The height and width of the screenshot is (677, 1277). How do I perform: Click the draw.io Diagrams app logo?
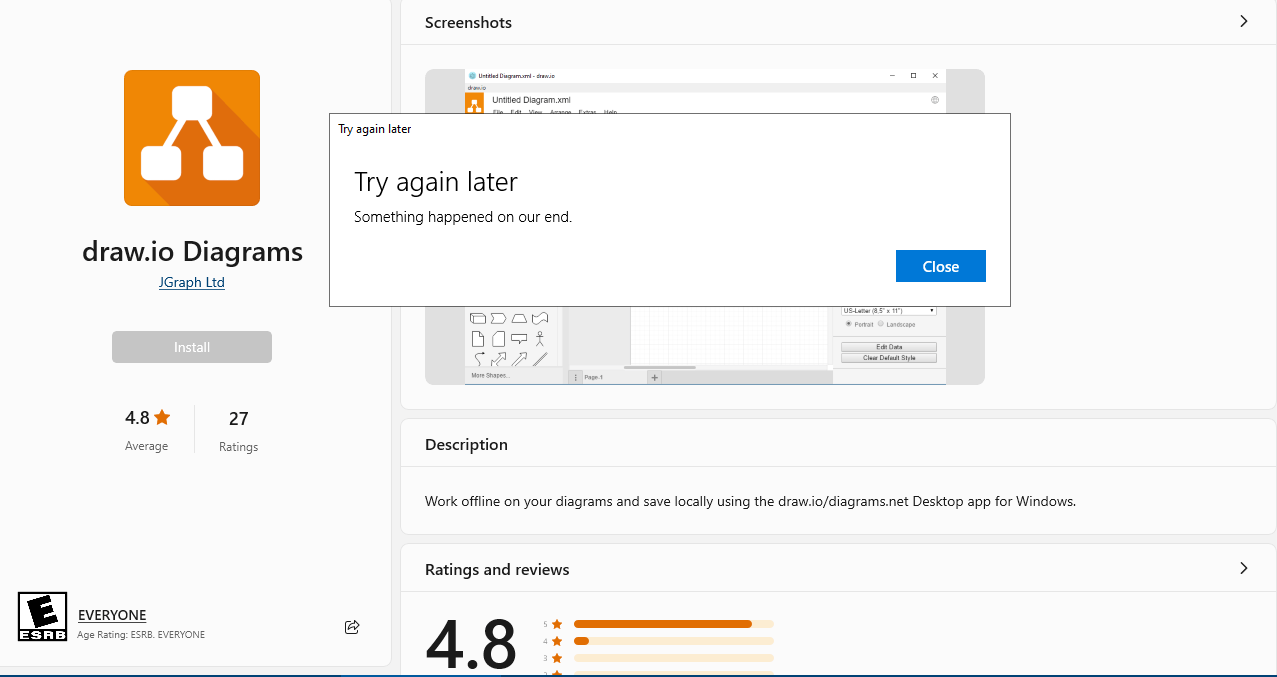pyautogui.click(x=192, y=138)
